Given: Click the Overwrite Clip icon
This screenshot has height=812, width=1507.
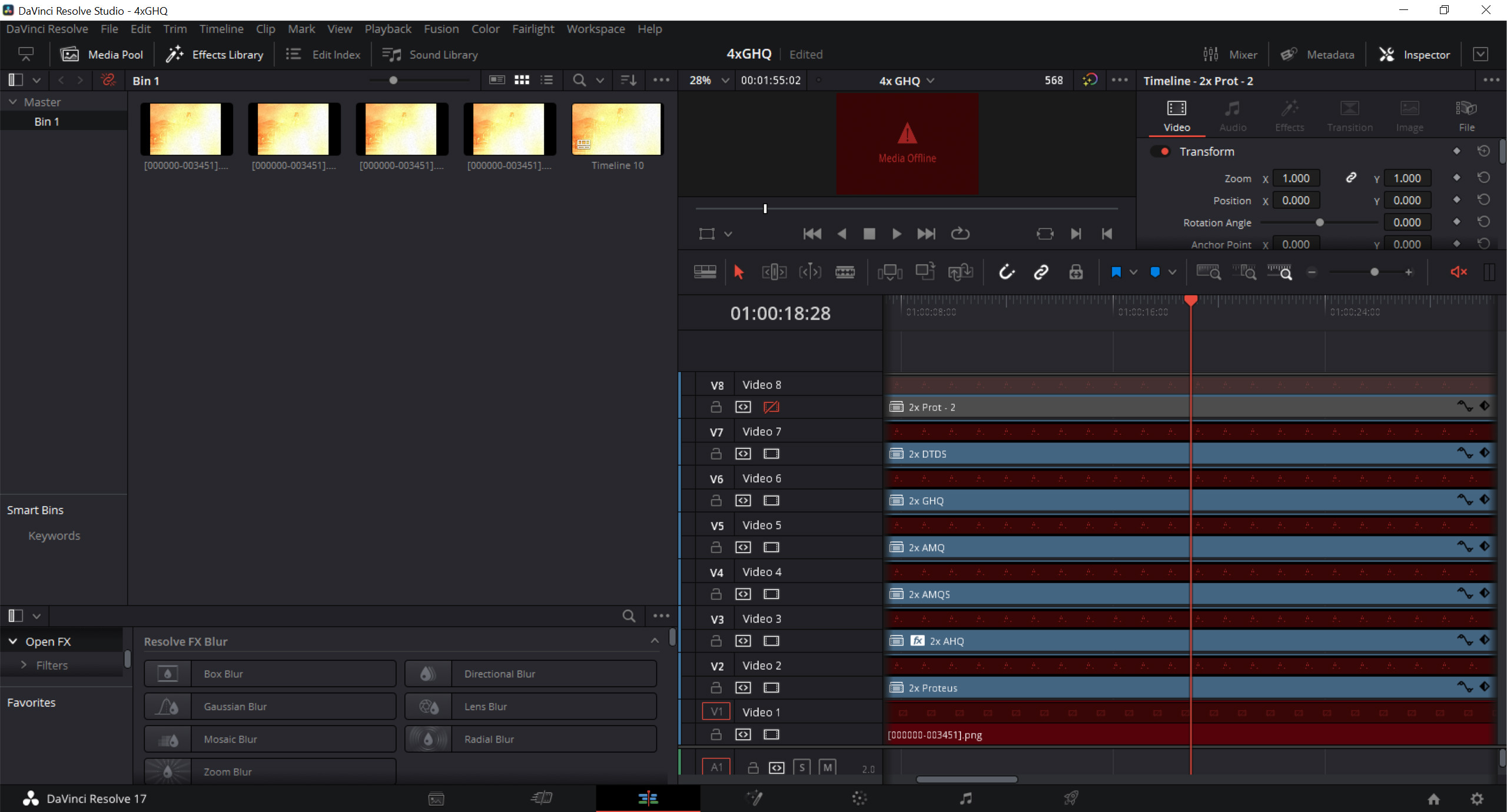Looking at the screenshot, I should [925, 272].
